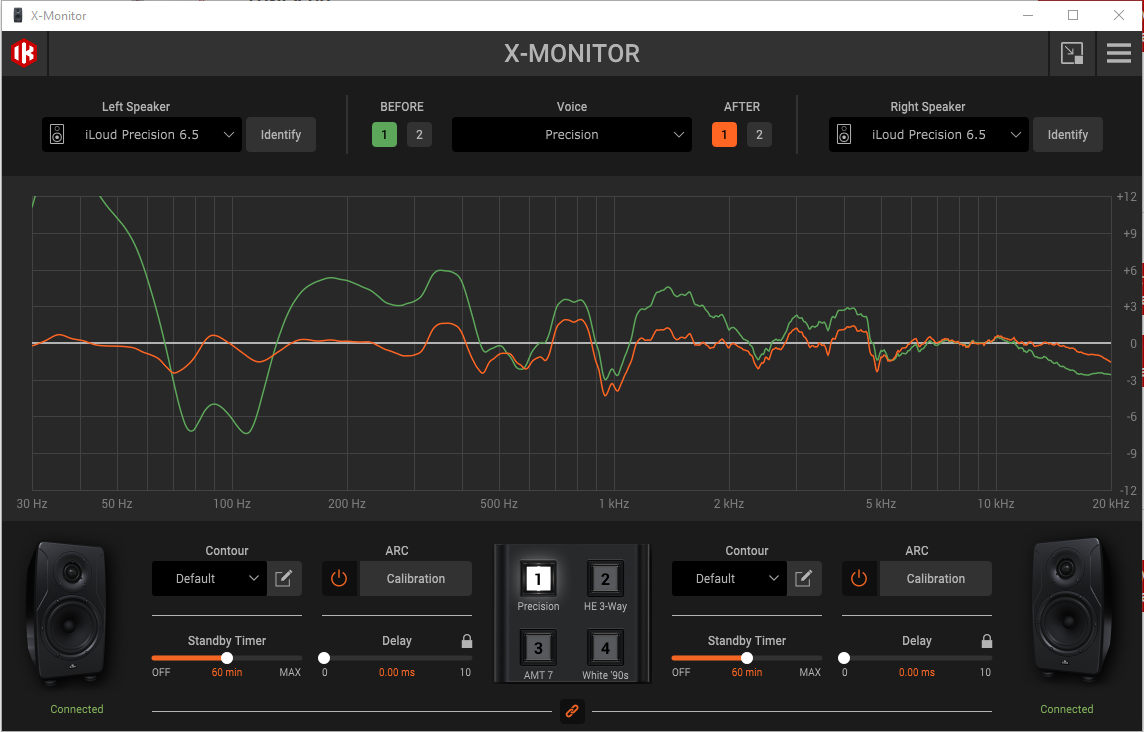The height and width of the screenshot is (732, 1144).
Task: Maximize the X-Monitor window
Action: click(x=1073, y=15)
